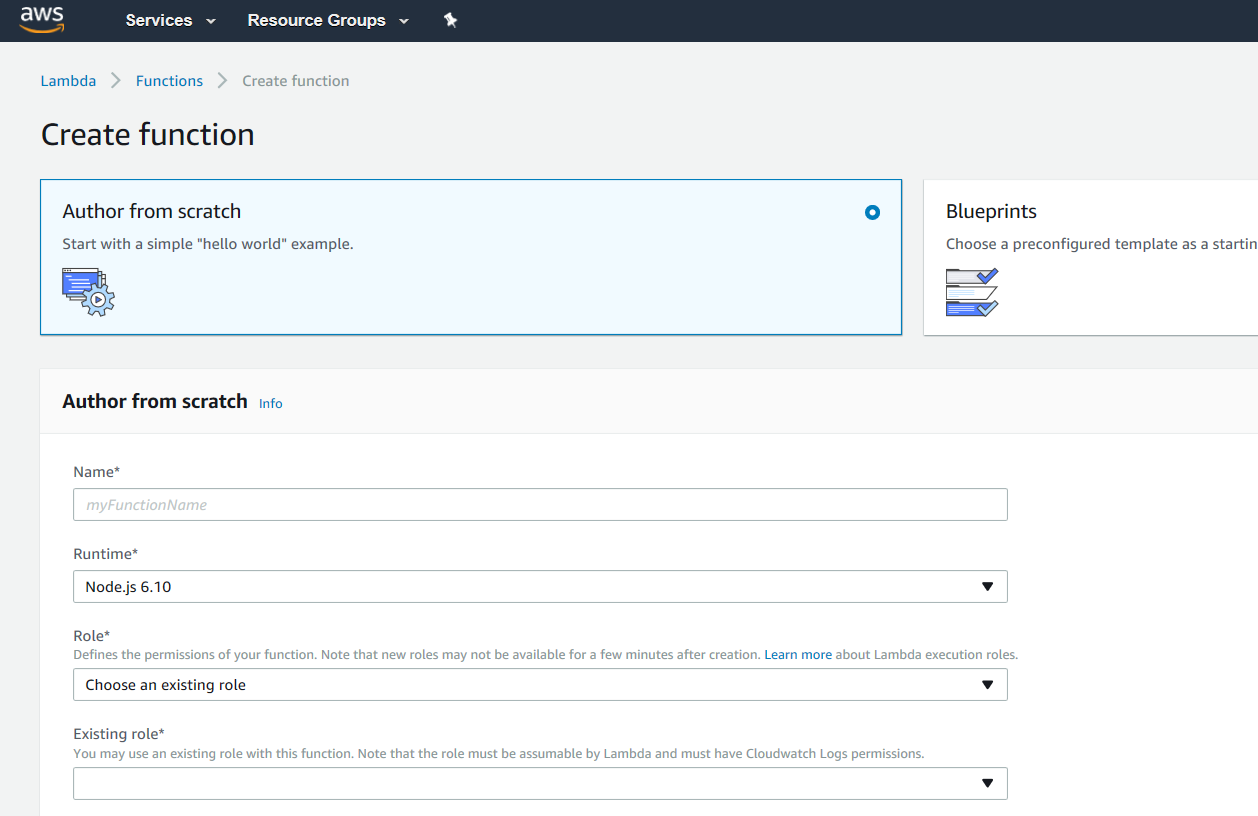Expand the Choose an existing role dropdown
Image resolution: width=1258 pixels, height=816 pixels.
540,685
